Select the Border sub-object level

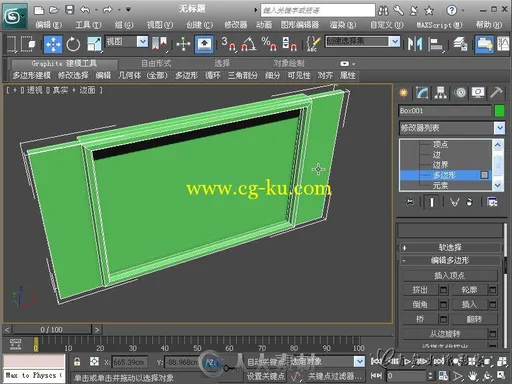(440, 165)
